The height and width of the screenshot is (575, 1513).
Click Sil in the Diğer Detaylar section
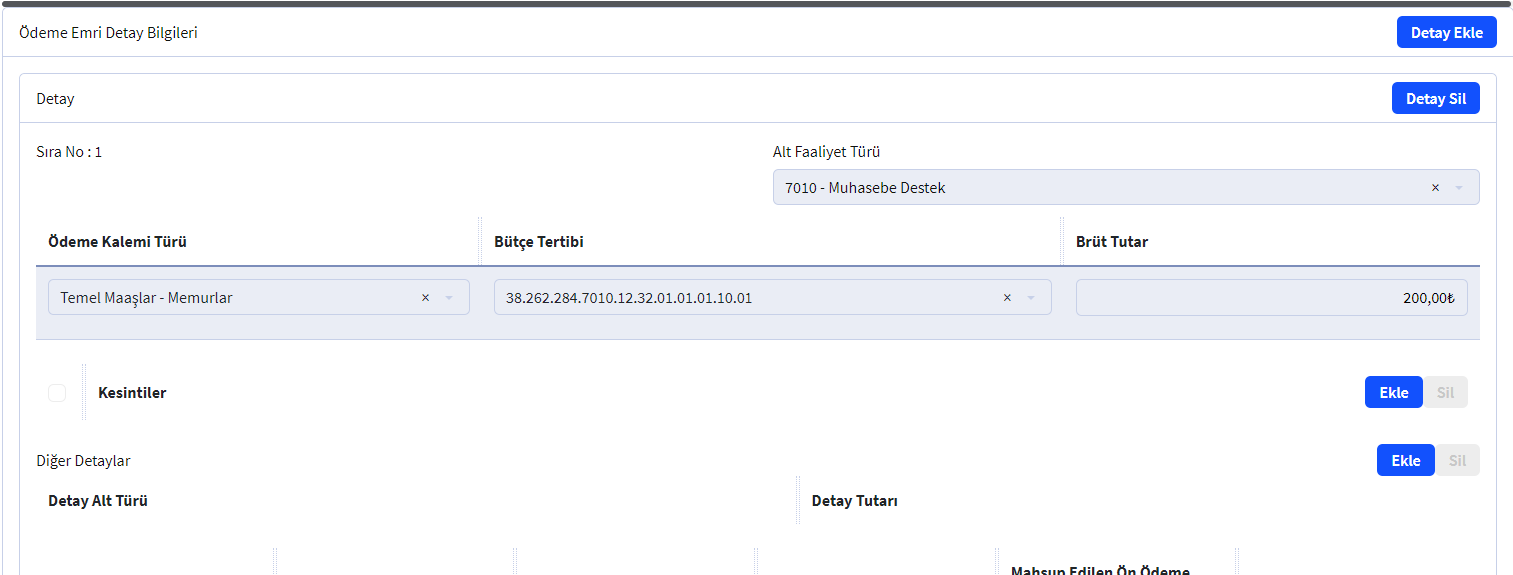(1457, 460)
